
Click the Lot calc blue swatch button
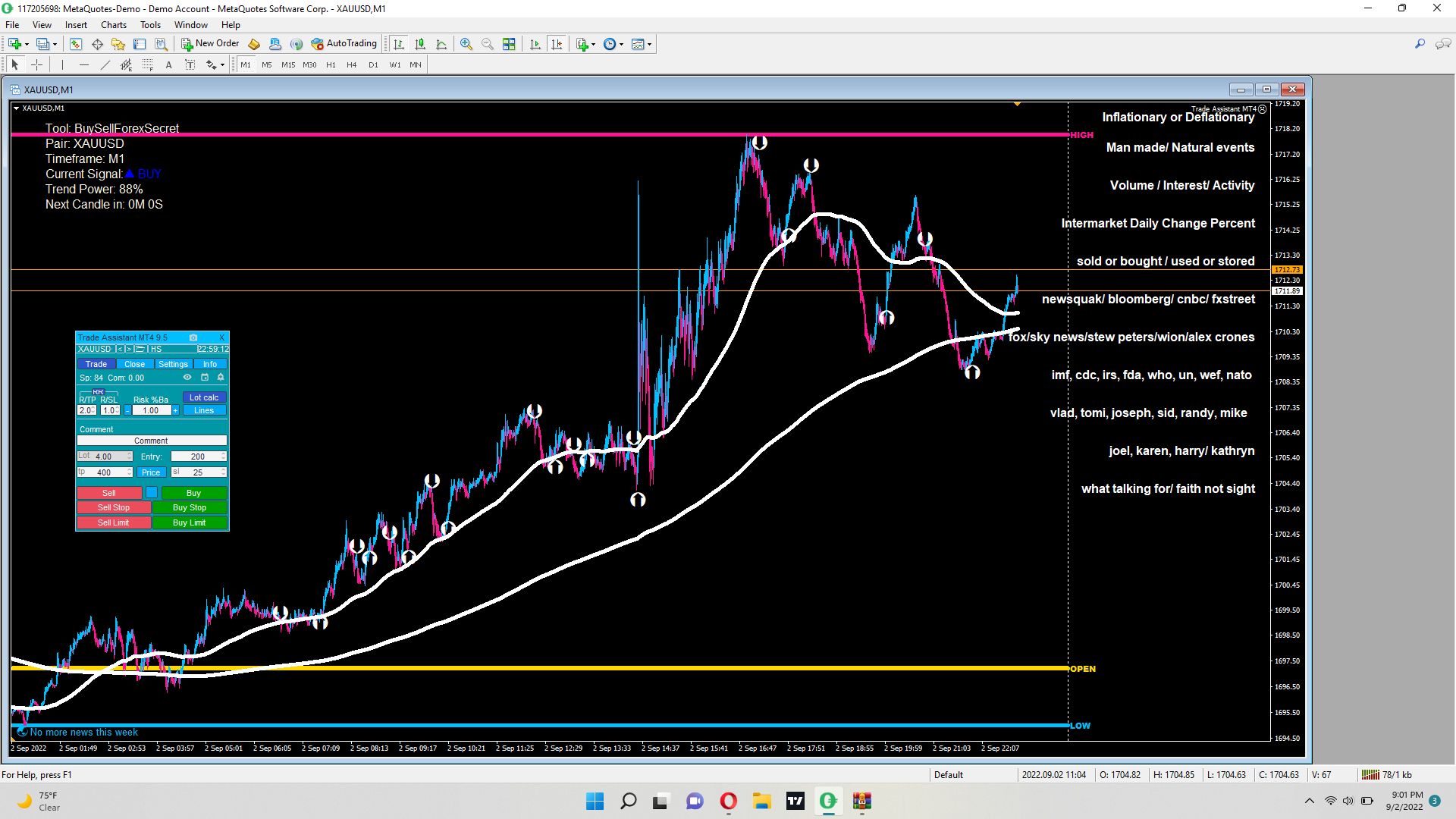click(204, 397)
